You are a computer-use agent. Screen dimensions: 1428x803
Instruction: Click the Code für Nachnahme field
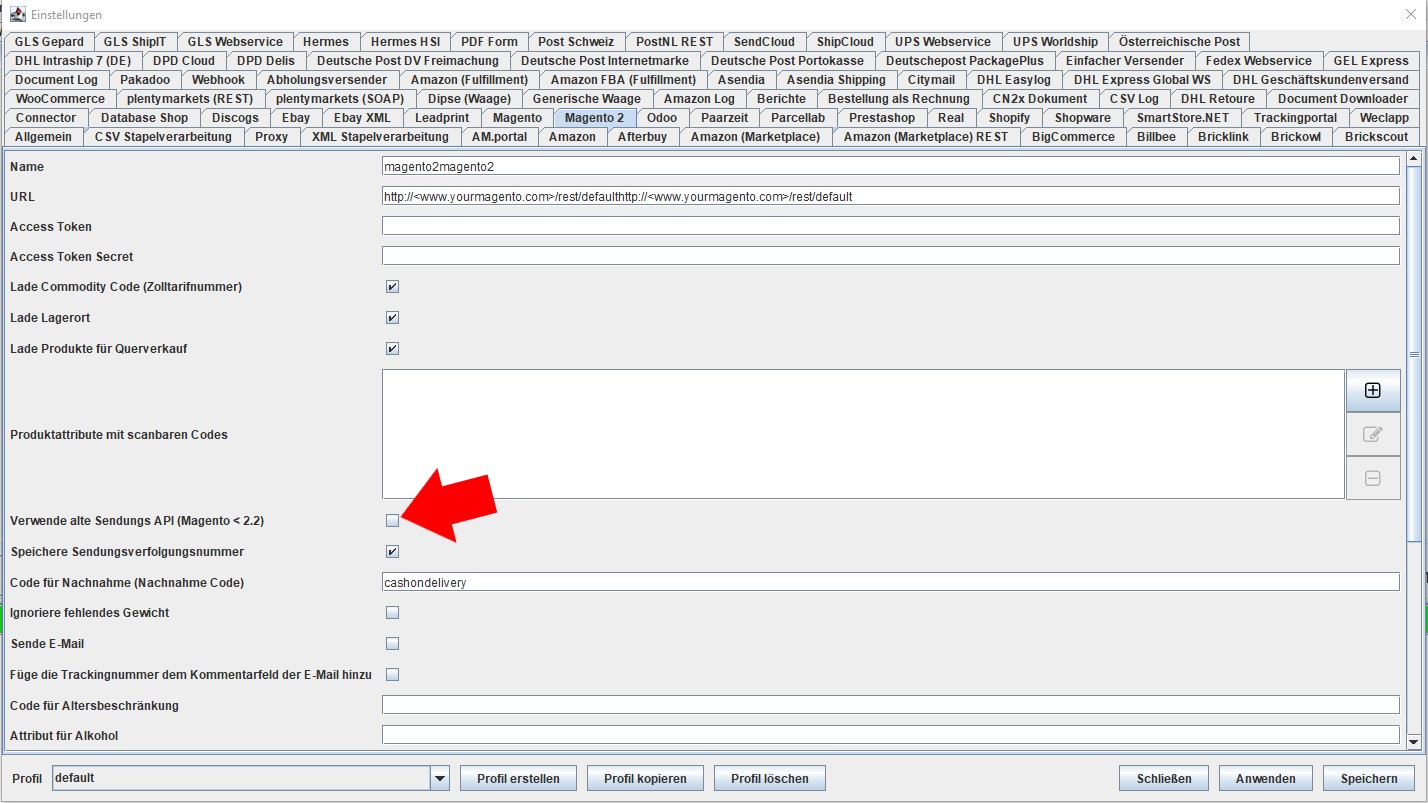coord(890,582)
